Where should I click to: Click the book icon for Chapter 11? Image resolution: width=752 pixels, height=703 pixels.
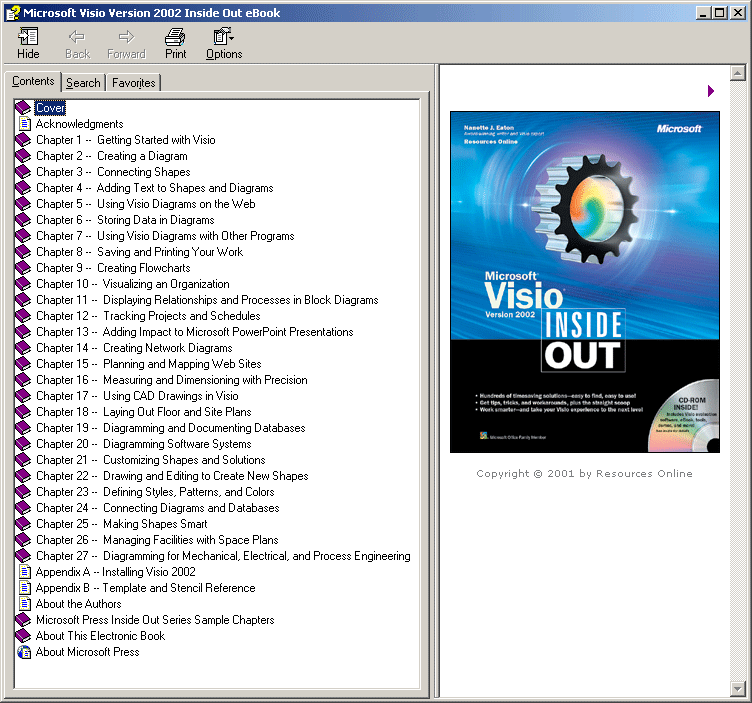pyautogui.click(x=23, y=300)
